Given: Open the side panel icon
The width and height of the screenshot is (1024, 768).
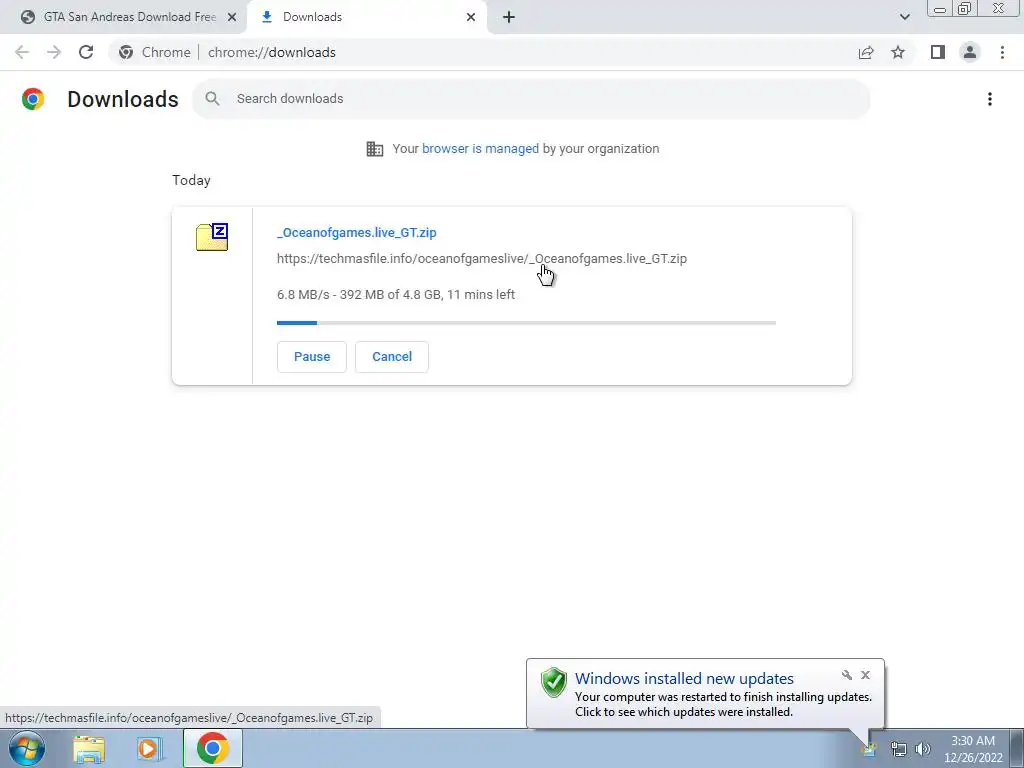Looking at the screenshot, I should coord(938,52).
